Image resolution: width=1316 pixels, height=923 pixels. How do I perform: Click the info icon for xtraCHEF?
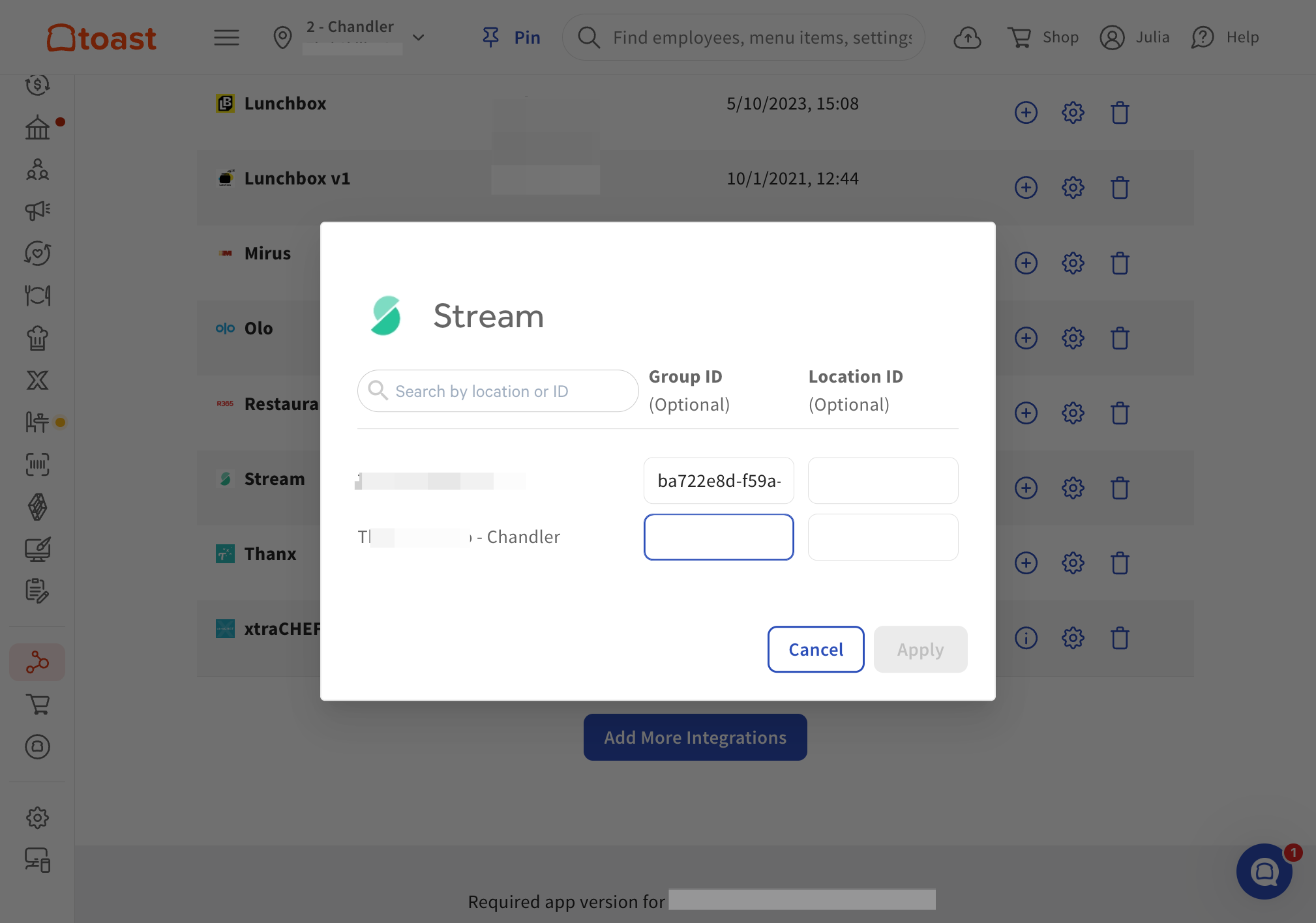click(1026, 637)
